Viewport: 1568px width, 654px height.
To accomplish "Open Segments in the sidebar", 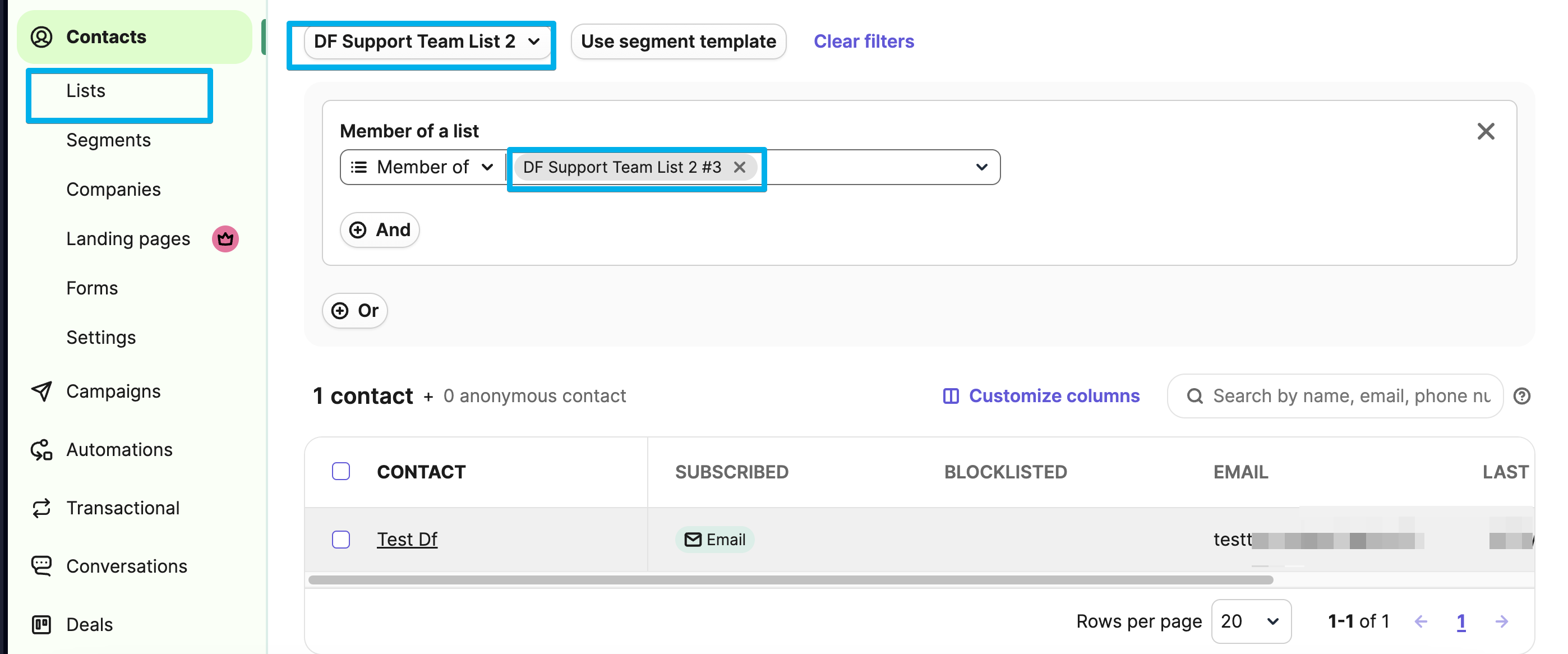I will click(x=108, y=140).
